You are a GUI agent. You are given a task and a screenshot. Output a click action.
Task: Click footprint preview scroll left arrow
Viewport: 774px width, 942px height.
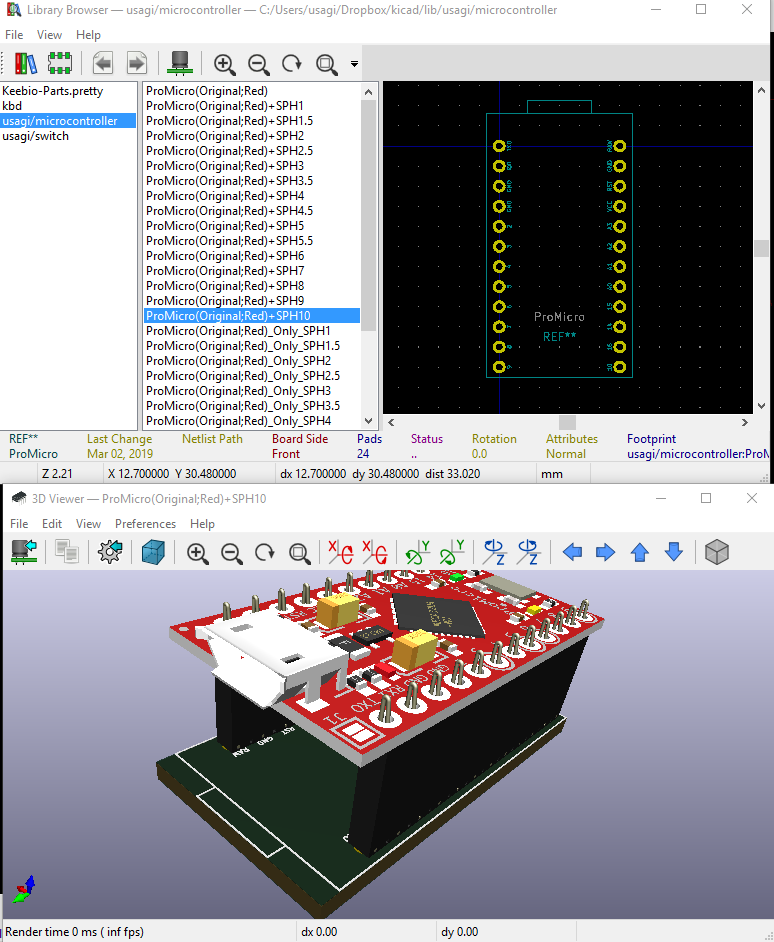pos(391,422)
